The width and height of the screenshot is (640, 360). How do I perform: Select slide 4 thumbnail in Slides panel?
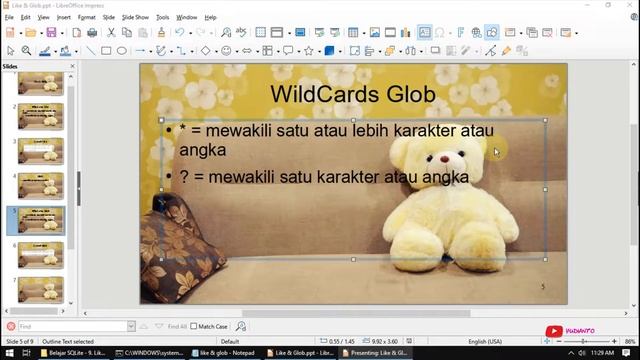coord(40,186)
